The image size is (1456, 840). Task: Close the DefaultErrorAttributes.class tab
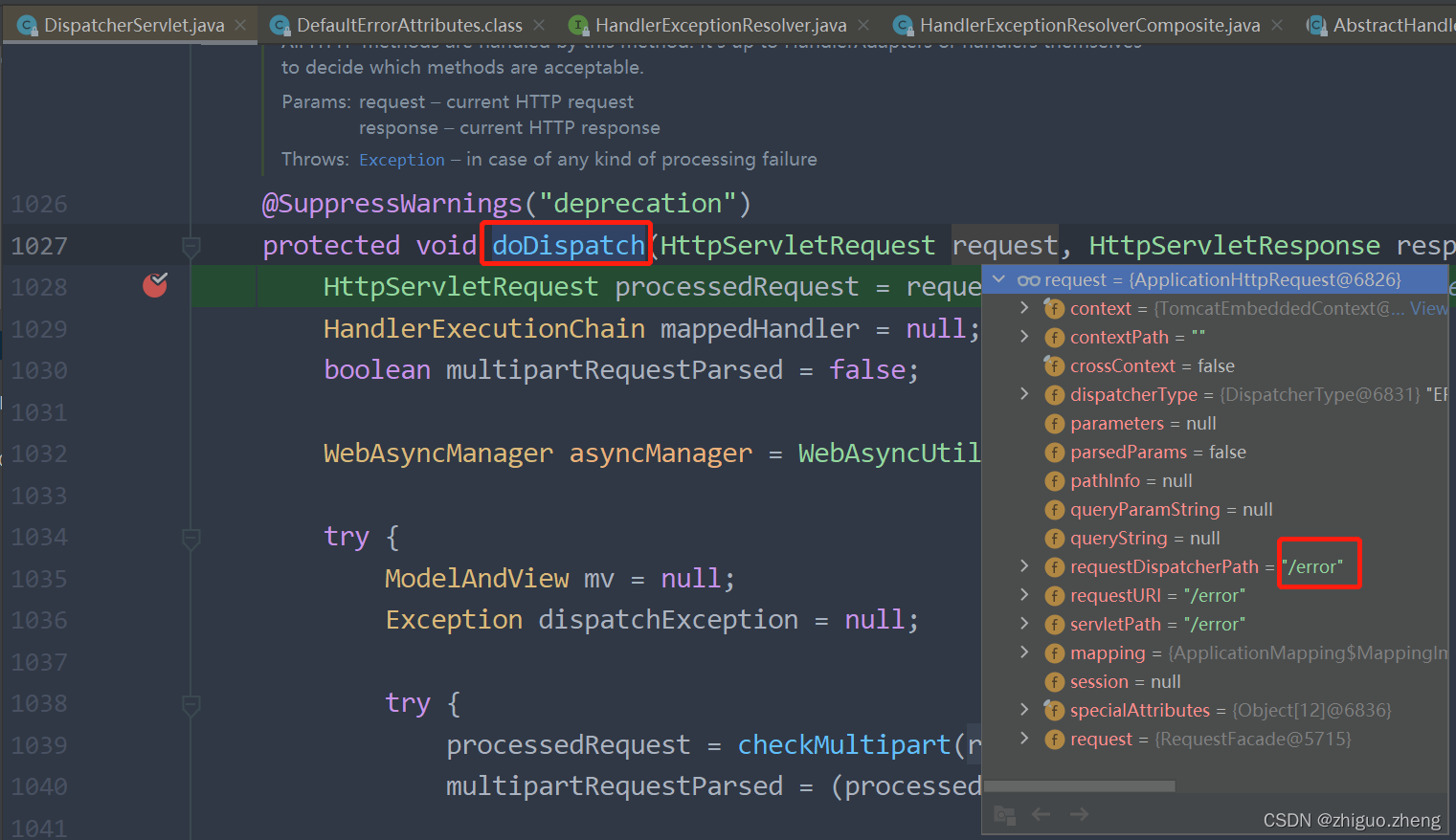tap(539, 25)
